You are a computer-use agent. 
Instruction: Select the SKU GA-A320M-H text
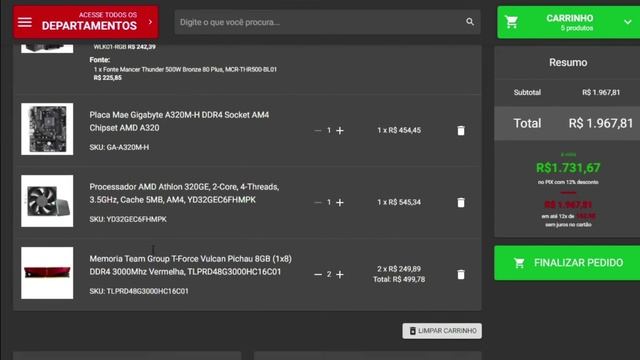tap(119, 147)
